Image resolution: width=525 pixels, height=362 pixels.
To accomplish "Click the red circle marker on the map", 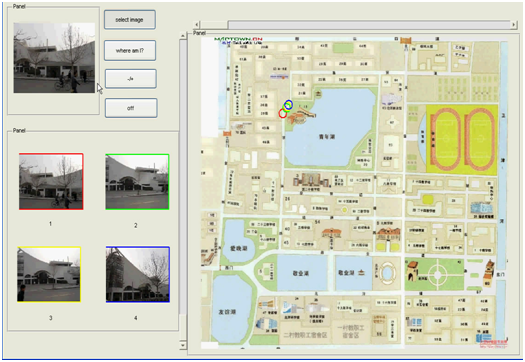I will [x=283, y=114].
